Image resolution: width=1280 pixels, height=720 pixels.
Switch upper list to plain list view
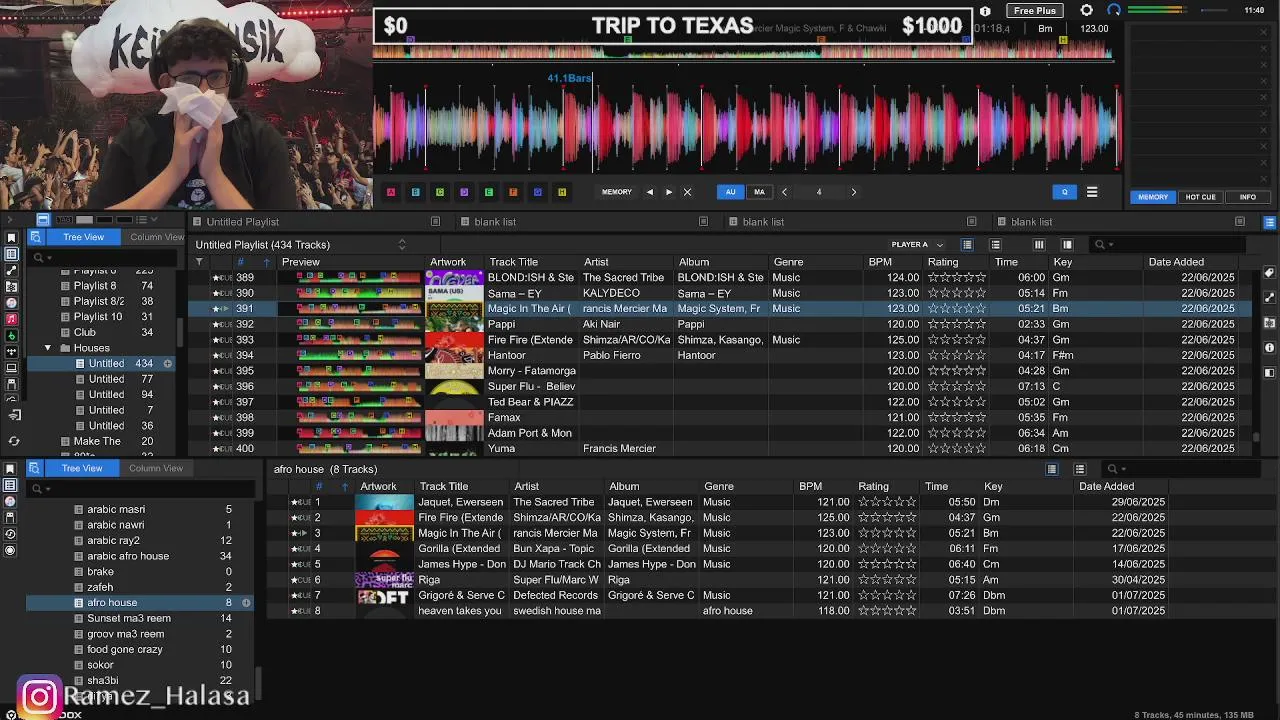click(995, 245)
